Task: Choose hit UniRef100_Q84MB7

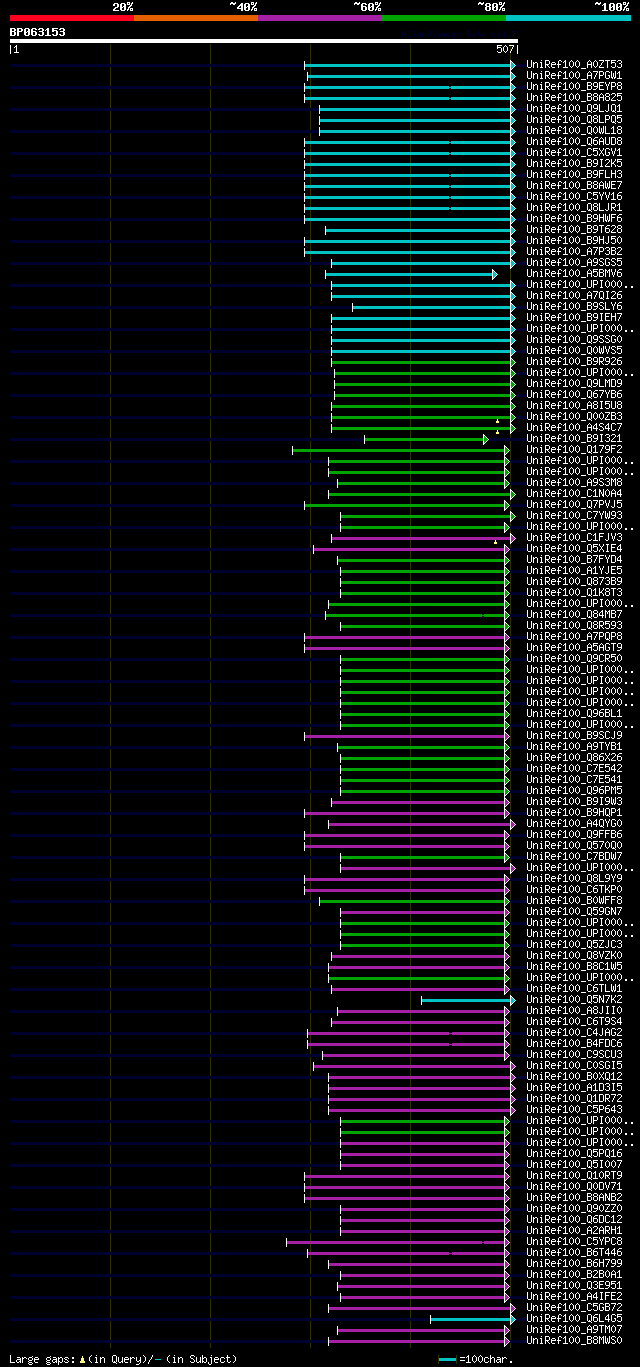Action: [574, 615]
